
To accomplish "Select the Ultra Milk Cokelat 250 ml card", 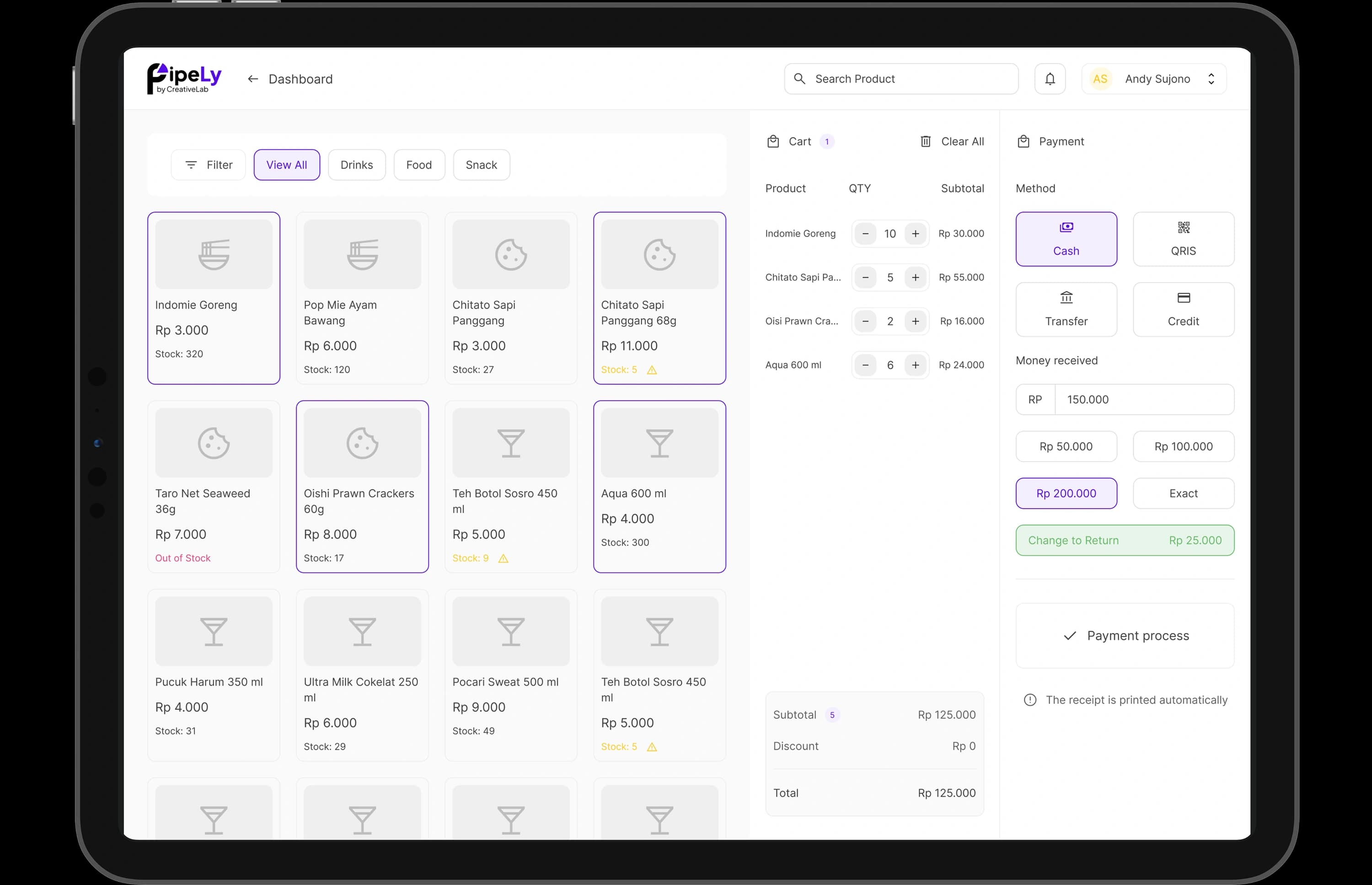I will click(362, 675).
